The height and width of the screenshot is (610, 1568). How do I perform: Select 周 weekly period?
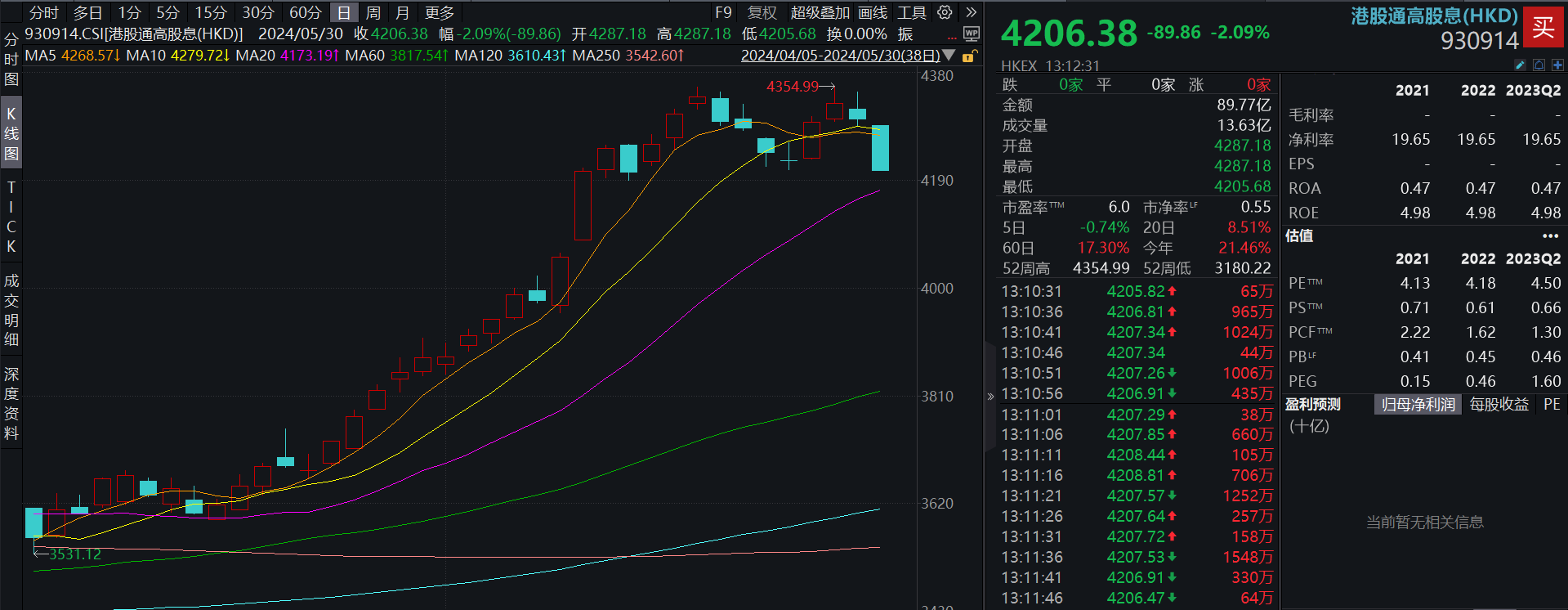click(x=373, y=12)
